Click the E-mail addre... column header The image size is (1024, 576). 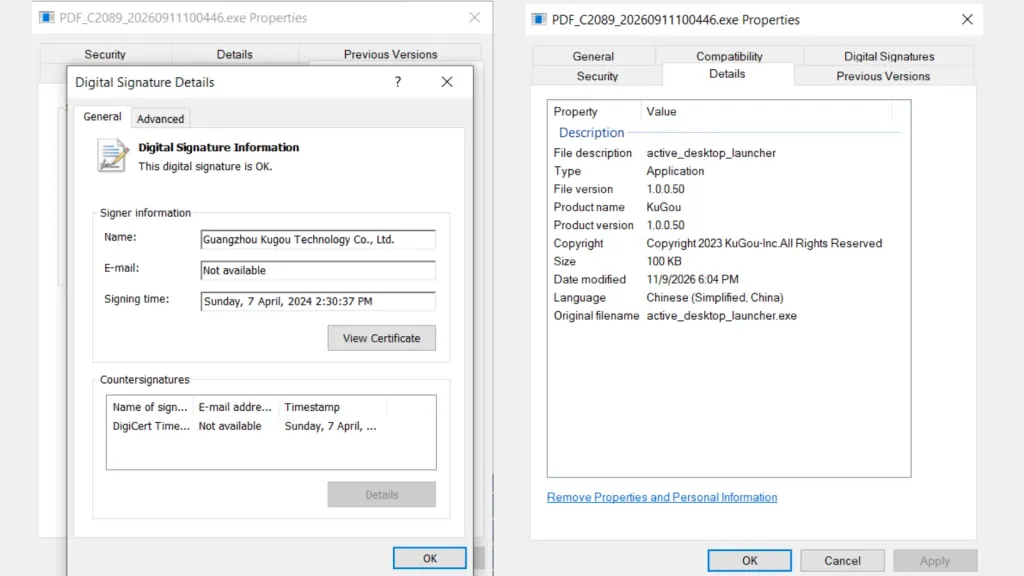(x=235, y=407)
